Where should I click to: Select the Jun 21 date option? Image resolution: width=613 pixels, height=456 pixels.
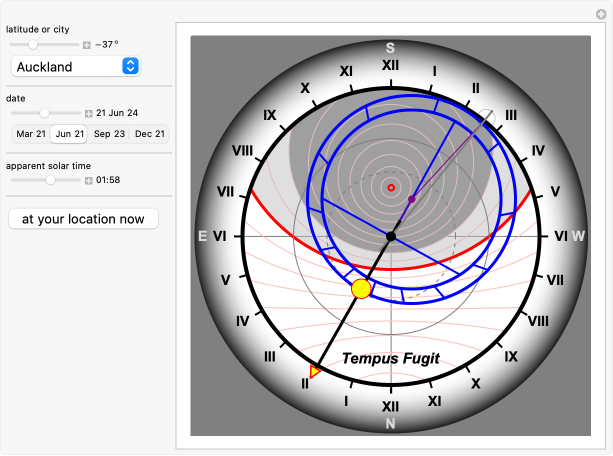[x=69, y=134]
